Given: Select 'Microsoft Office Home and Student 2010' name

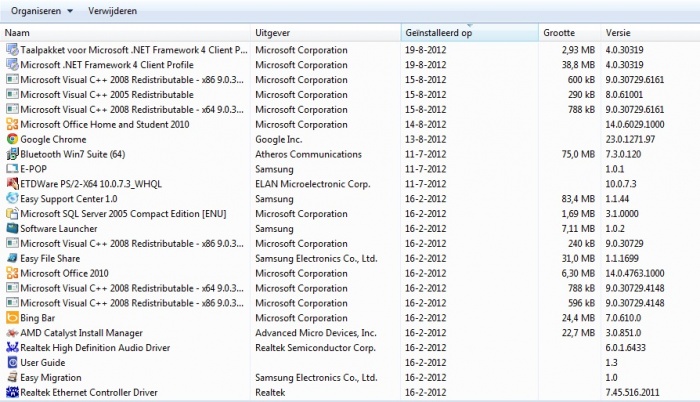Looking at the screenshot, I should point(105,124).
